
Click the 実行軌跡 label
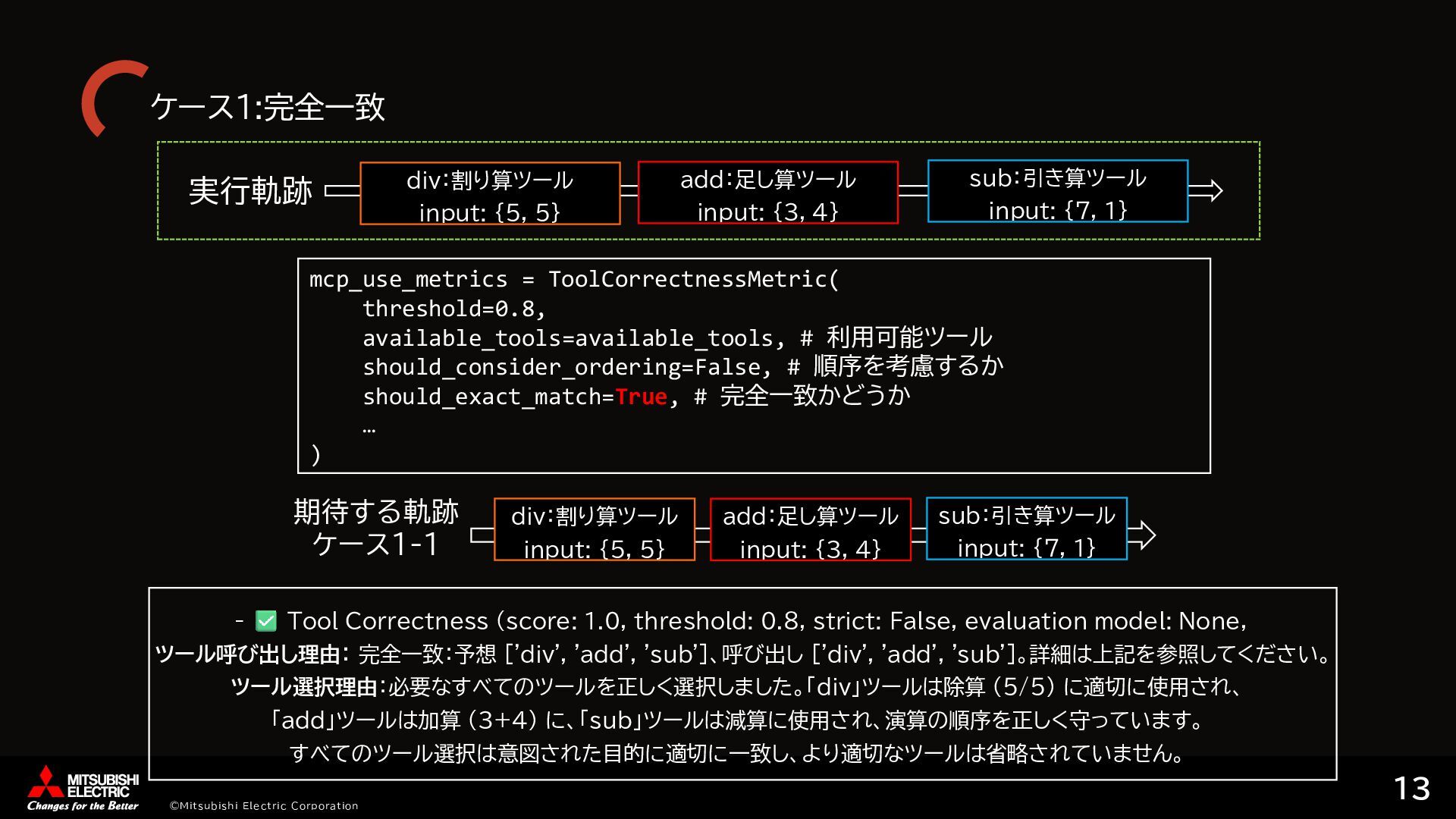click(x=250, y=191)
